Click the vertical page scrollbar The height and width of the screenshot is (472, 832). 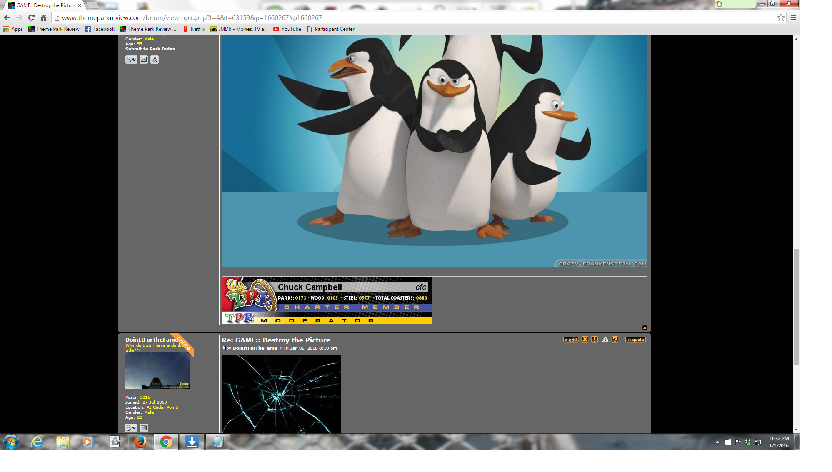tap(796, 307)
